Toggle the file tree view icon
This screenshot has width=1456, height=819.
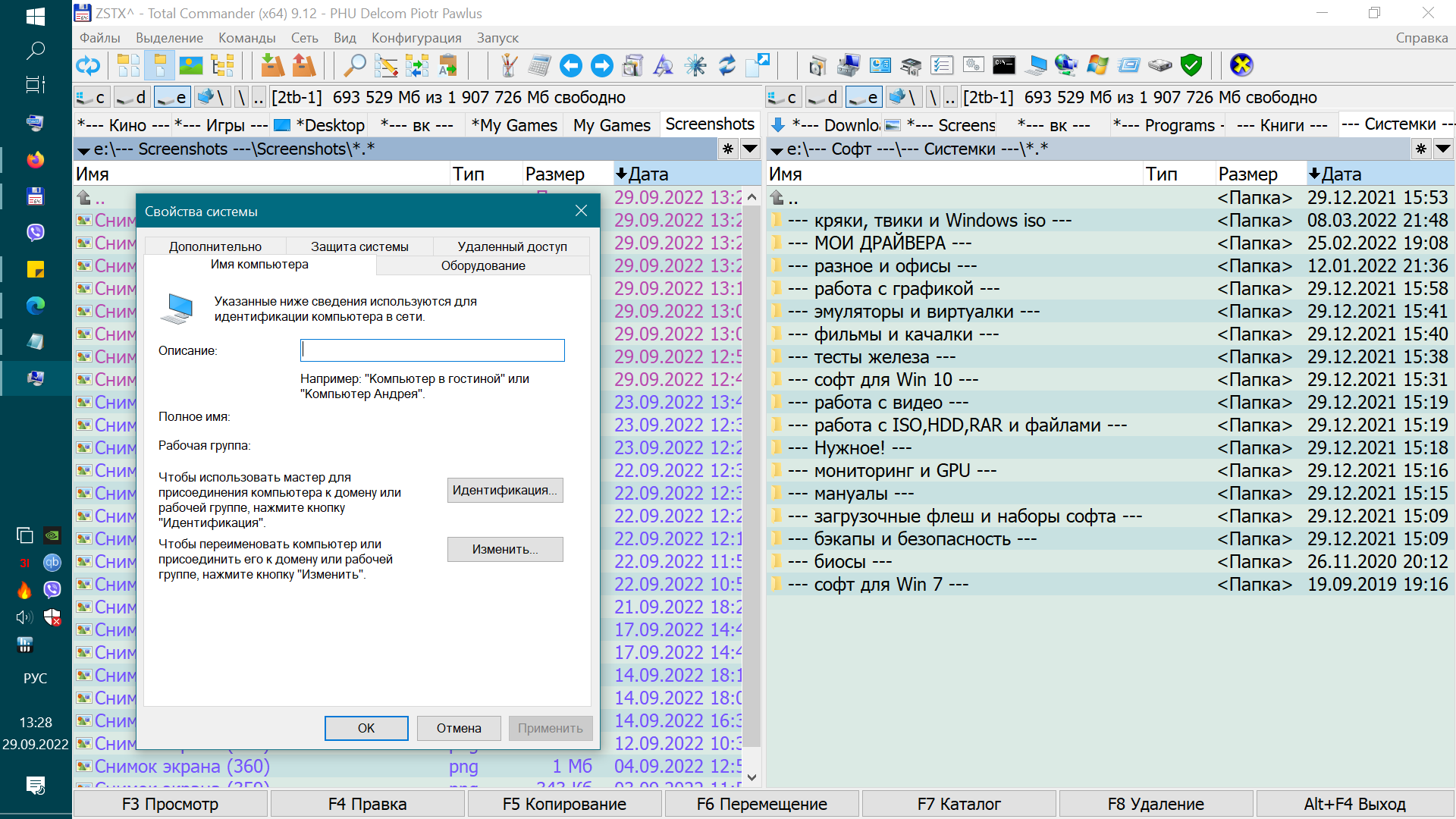222,66
